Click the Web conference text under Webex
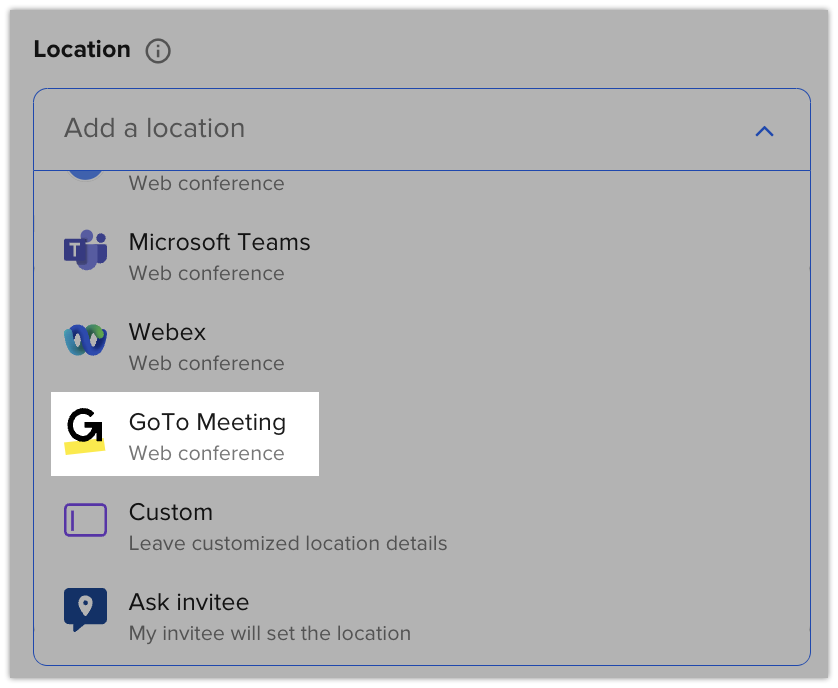Screen dimensions: 838x688 207,364
